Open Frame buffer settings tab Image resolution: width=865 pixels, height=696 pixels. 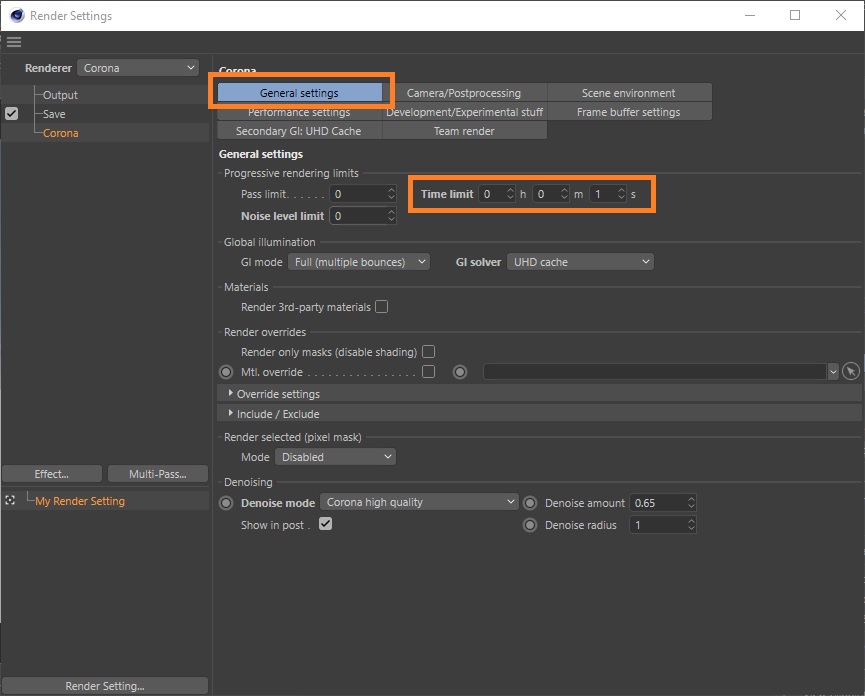pyautogui.click(x=628, y=112)
